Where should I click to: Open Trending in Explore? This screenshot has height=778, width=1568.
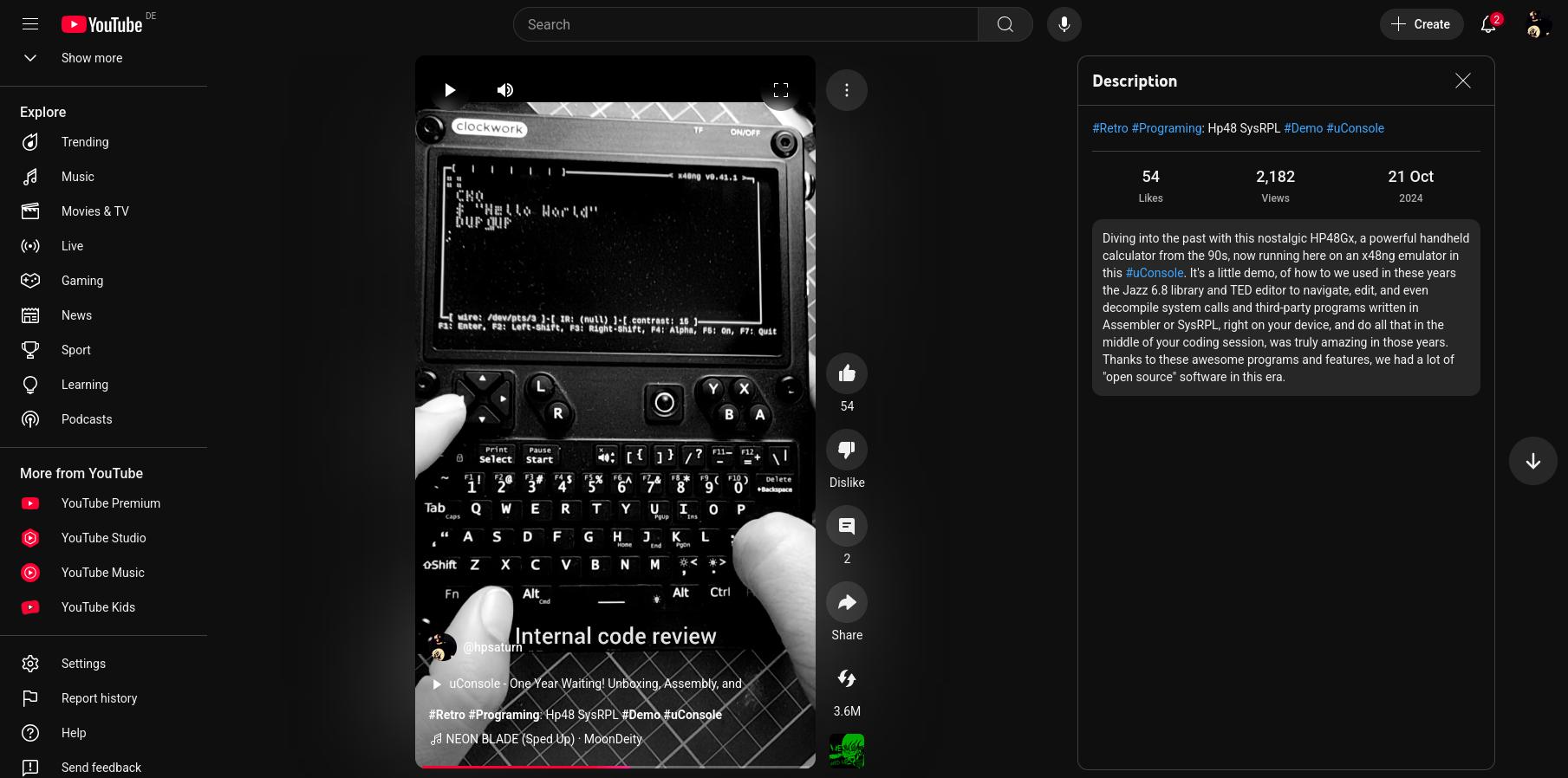tap(104, 142)
